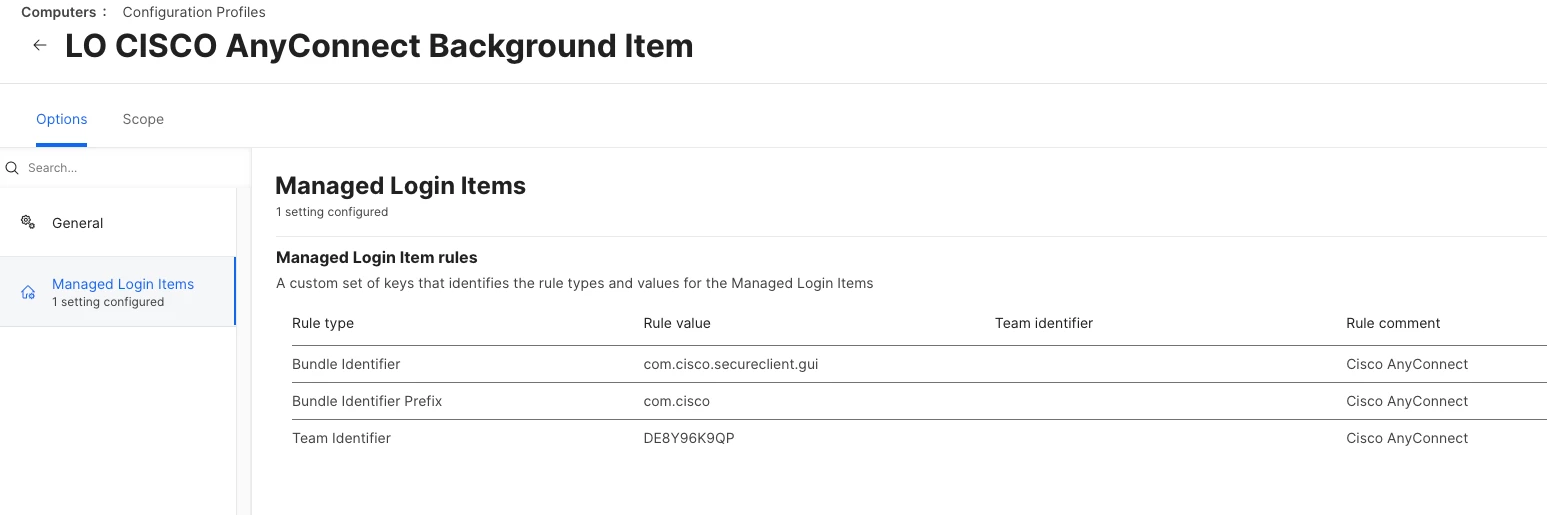Click the Rule type column header
Screen dimensions: 1547x515
[323, 323]
